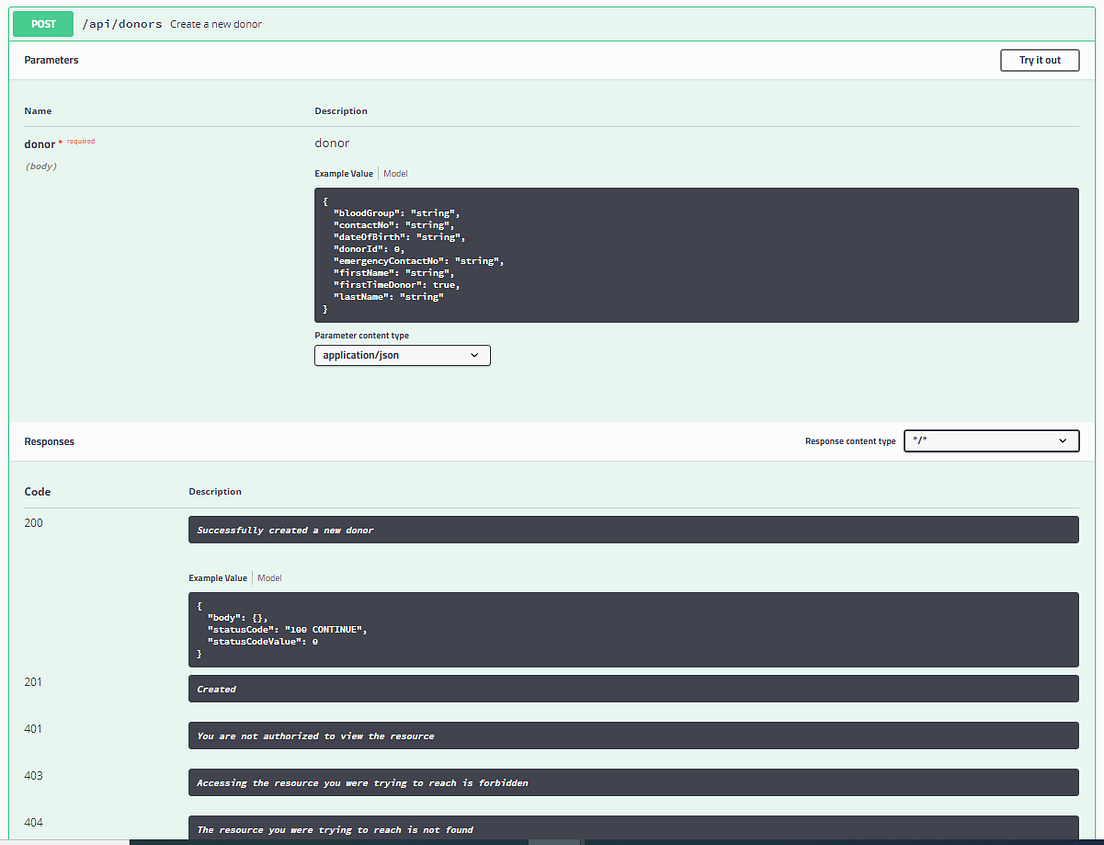
Task: Select the Example Value tab under the 200 response
Action: coord(217,577)
